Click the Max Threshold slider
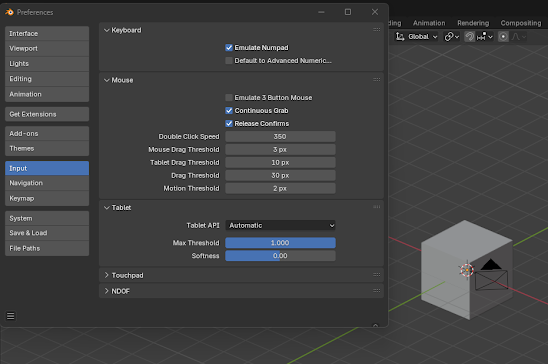The height and width of the screenshot is (364, 548). pyautogui.click(x=280, y=243)
